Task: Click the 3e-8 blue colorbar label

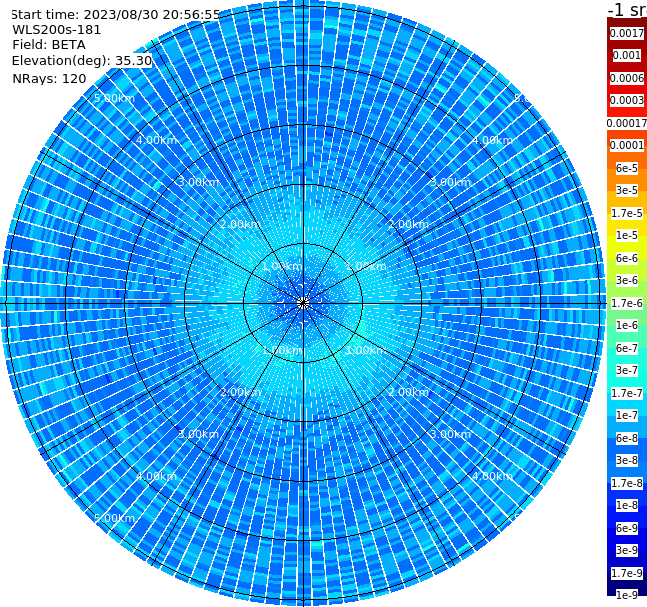Action: point(627,460)
